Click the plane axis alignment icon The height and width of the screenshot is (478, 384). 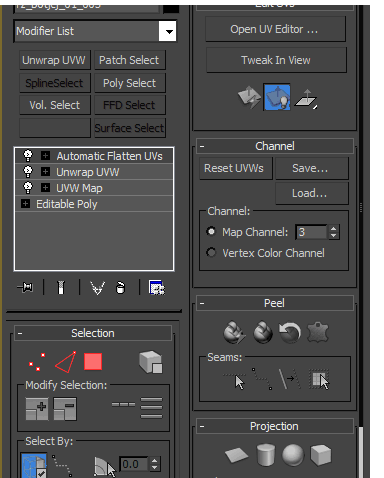point(306,98)
